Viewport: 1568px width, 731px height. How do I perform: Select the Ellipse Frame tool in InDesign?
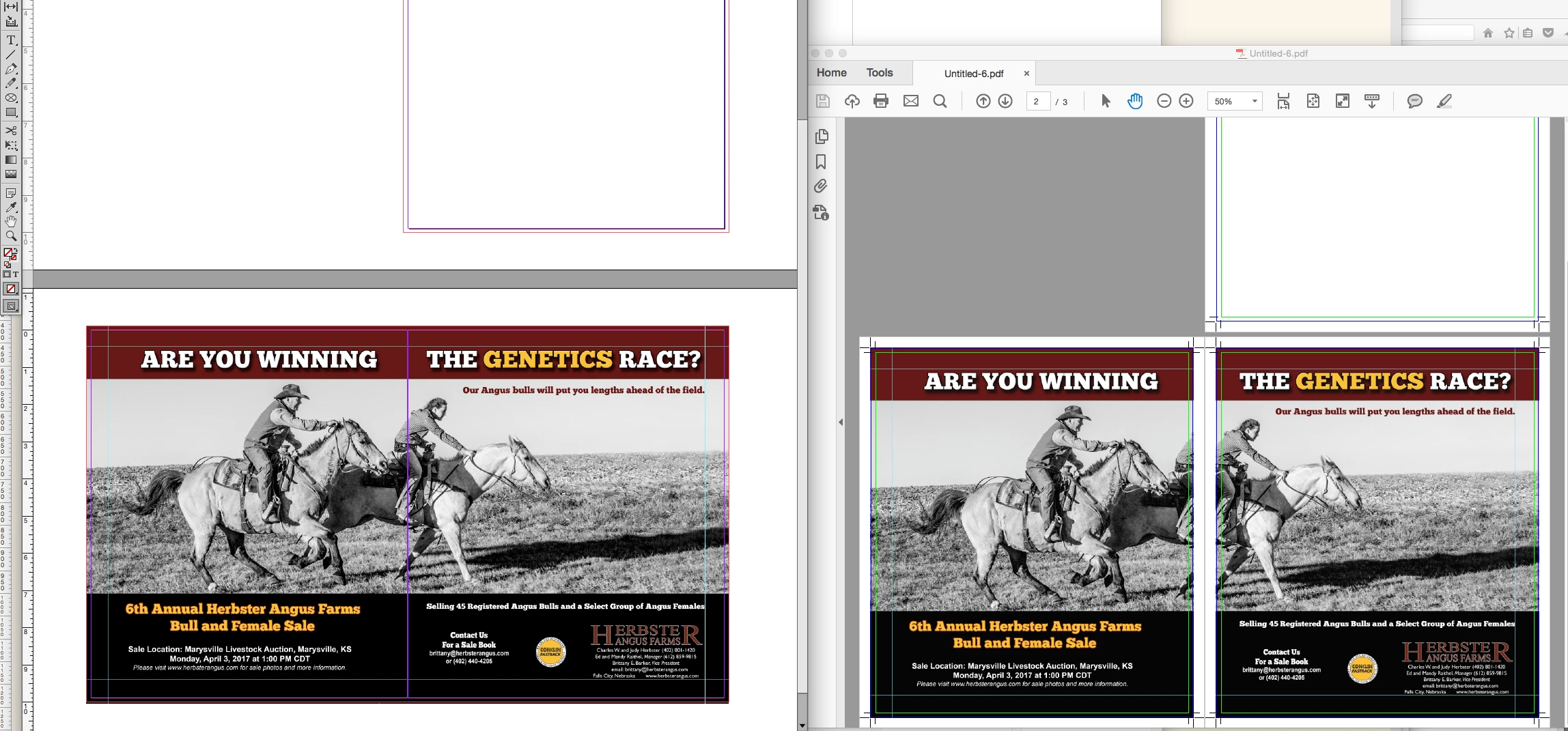click(x=11, y=98)
